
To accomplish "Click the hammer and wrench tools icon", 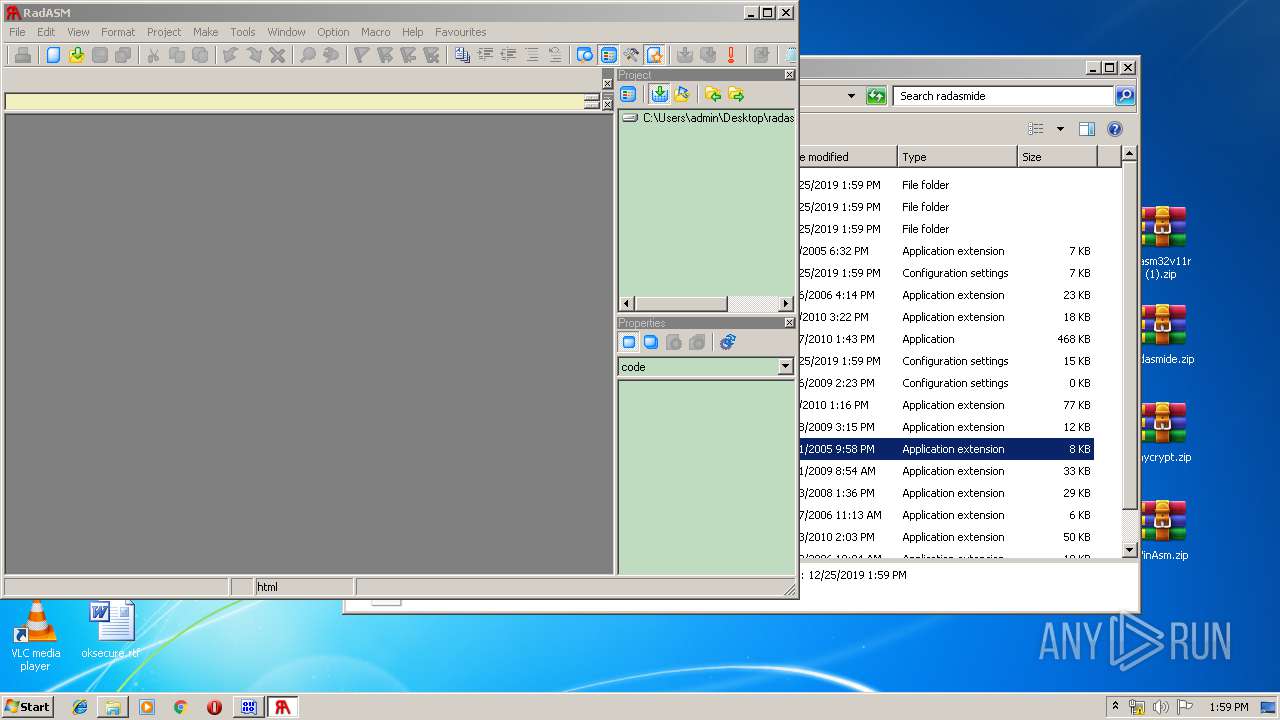I will point(631,55).
